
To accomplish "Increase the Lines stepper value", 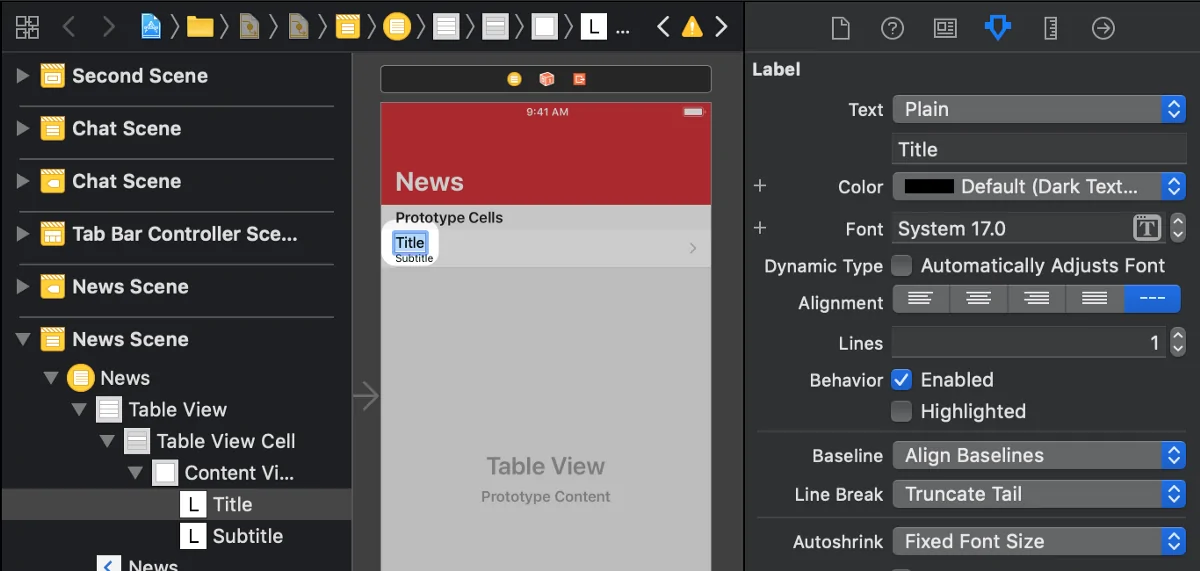I will pyautogui.click(x=1178, y=337).
